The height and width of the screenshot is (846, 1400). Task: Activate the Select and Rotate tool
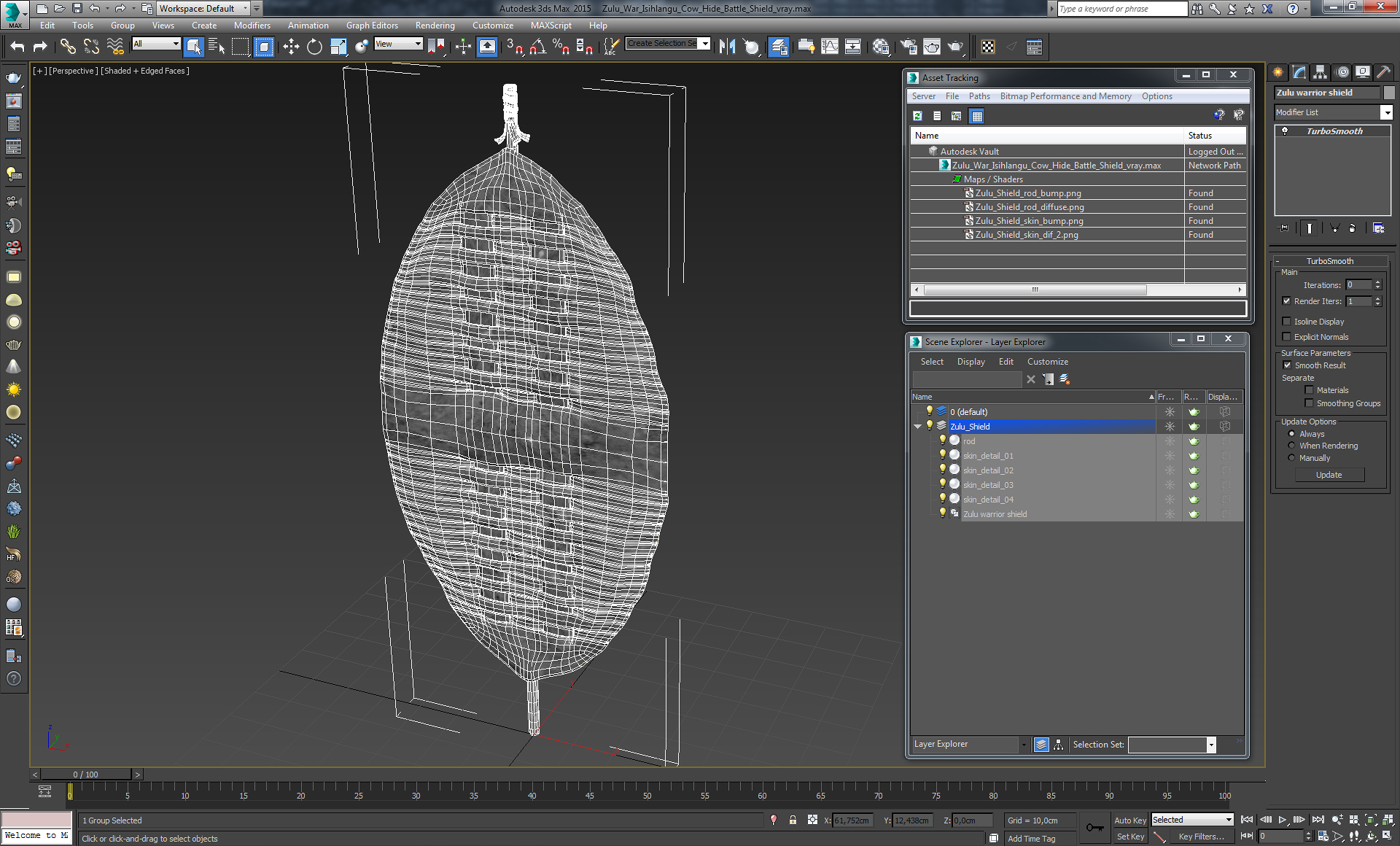(314, 47)
